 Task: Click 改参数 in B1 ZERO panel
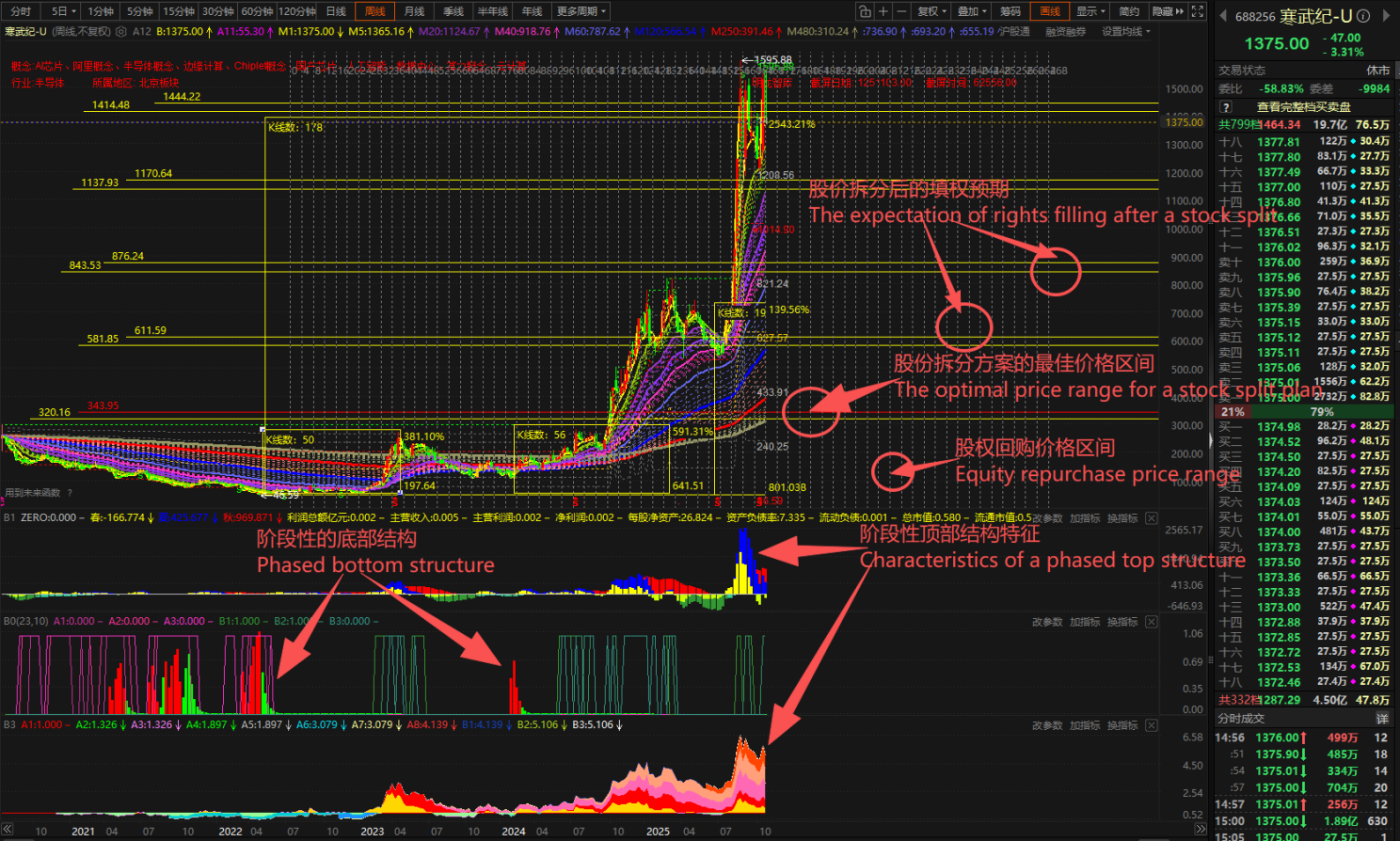coord(1047,518)
